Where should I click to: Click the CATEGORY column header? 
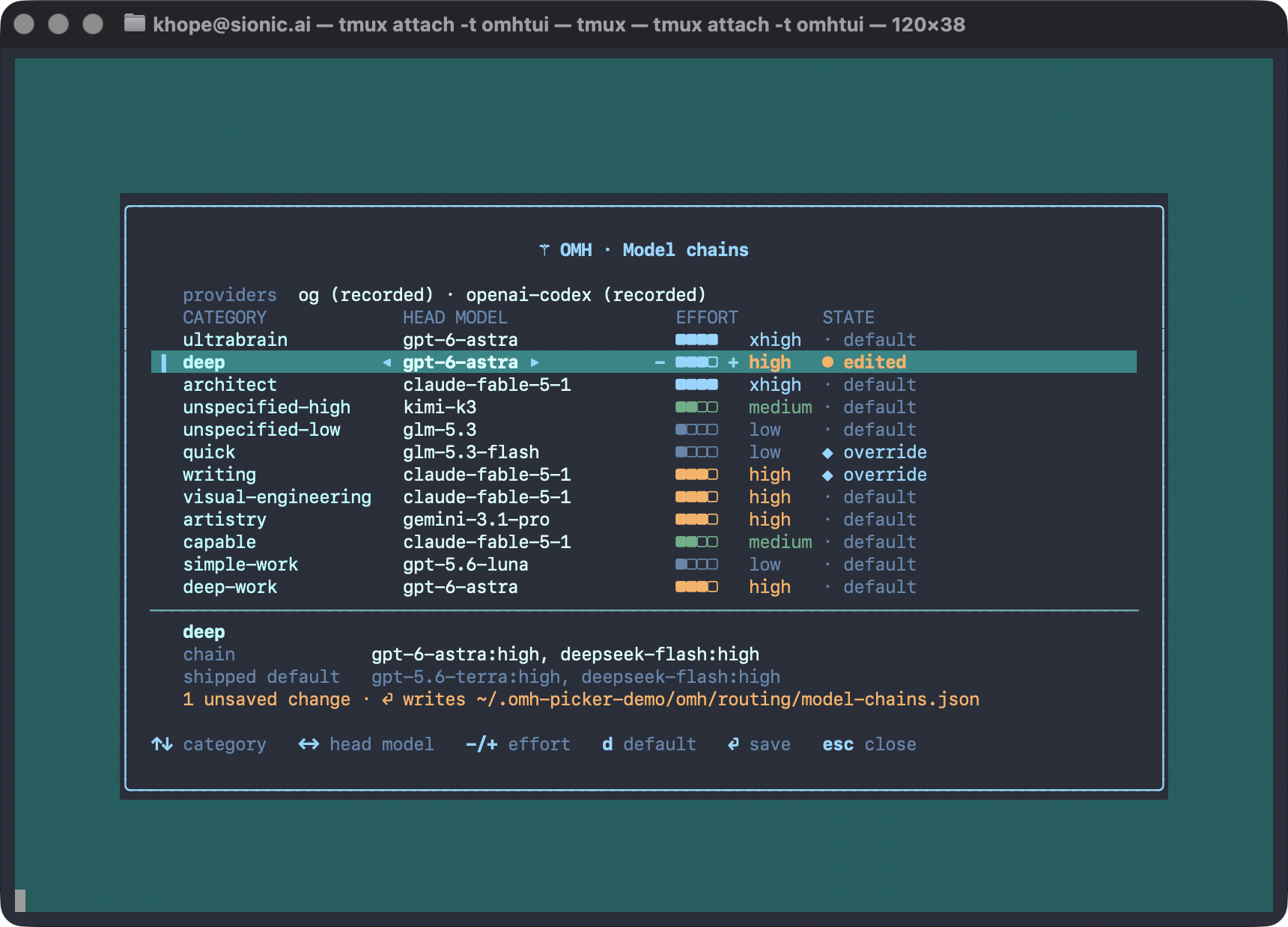click(225, 317)
